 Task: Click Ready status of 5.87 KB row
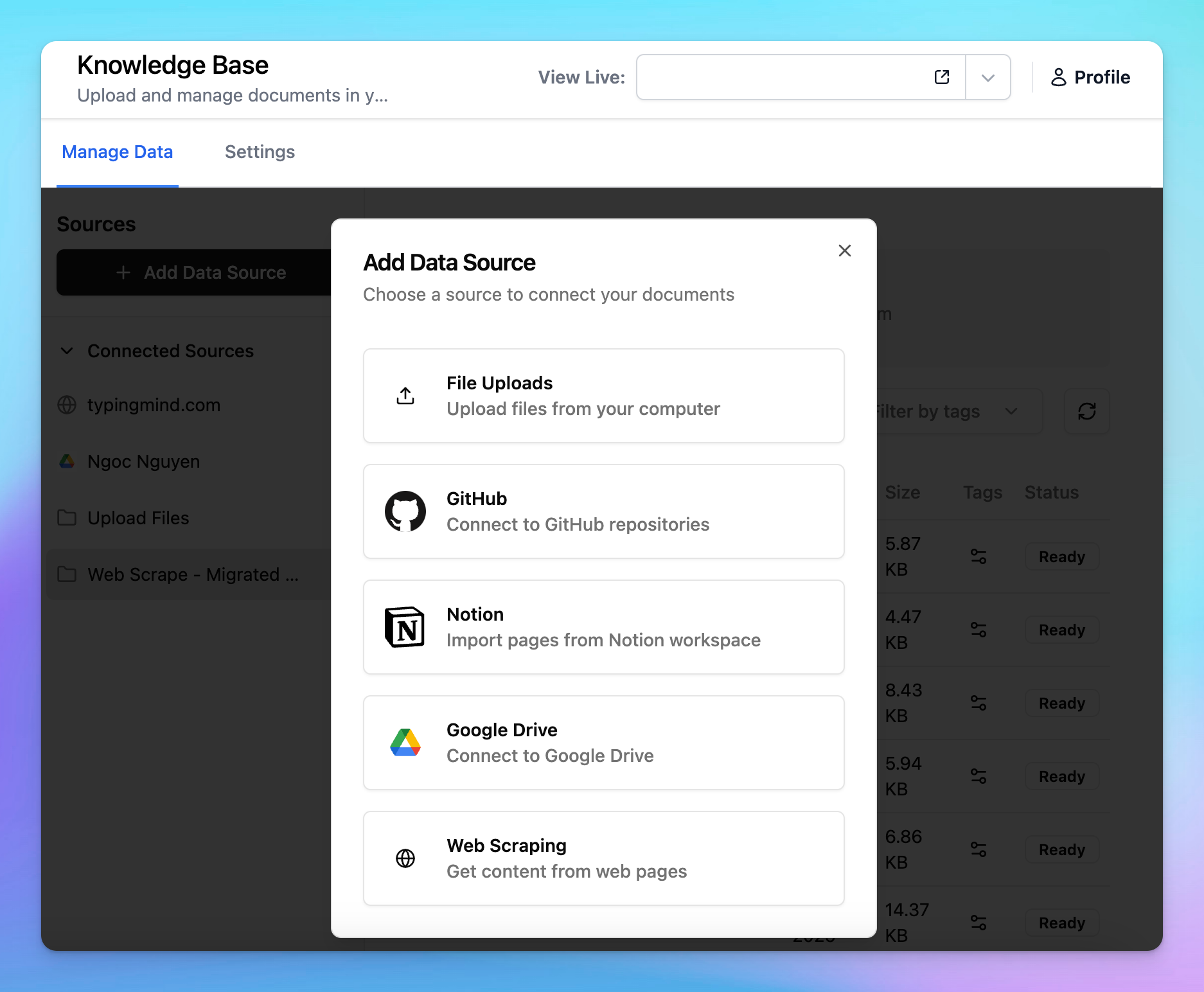[x=1062, y=556]
